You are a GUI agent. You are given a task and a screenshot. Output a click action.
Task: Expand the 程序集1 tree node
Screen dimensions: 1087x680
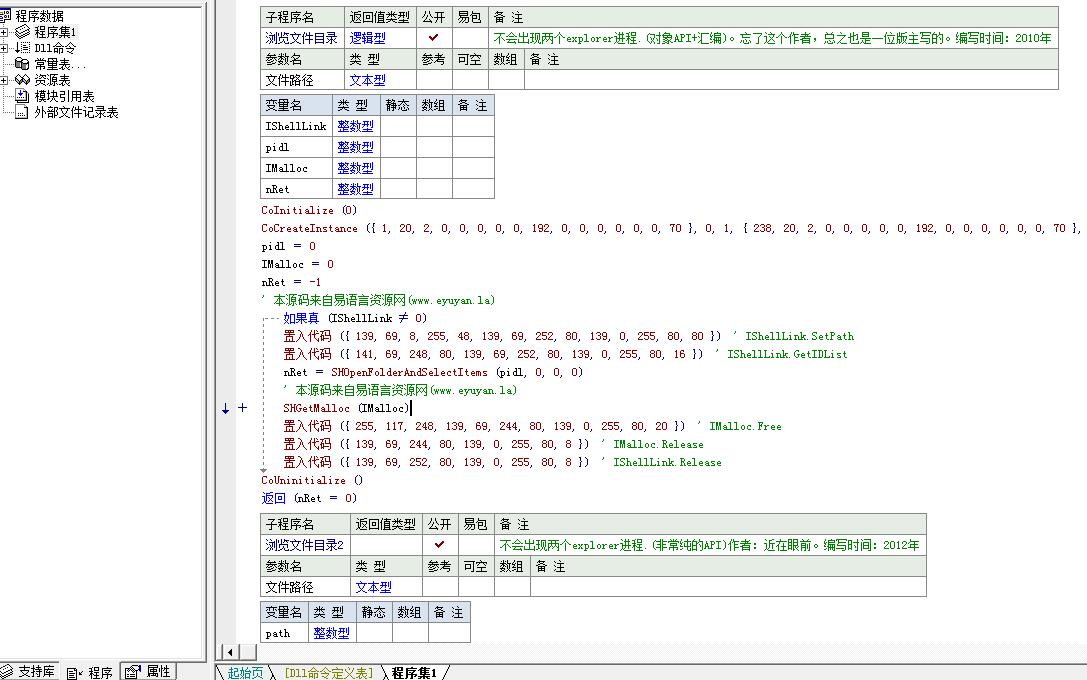(4, 32)
